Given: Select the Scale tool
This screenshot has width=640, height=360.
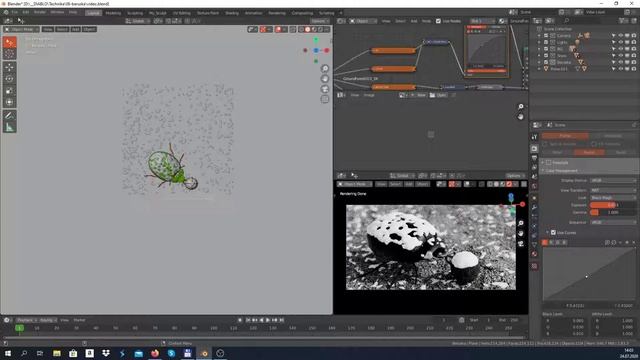Looking at the screenshot, I should point(9,91).
